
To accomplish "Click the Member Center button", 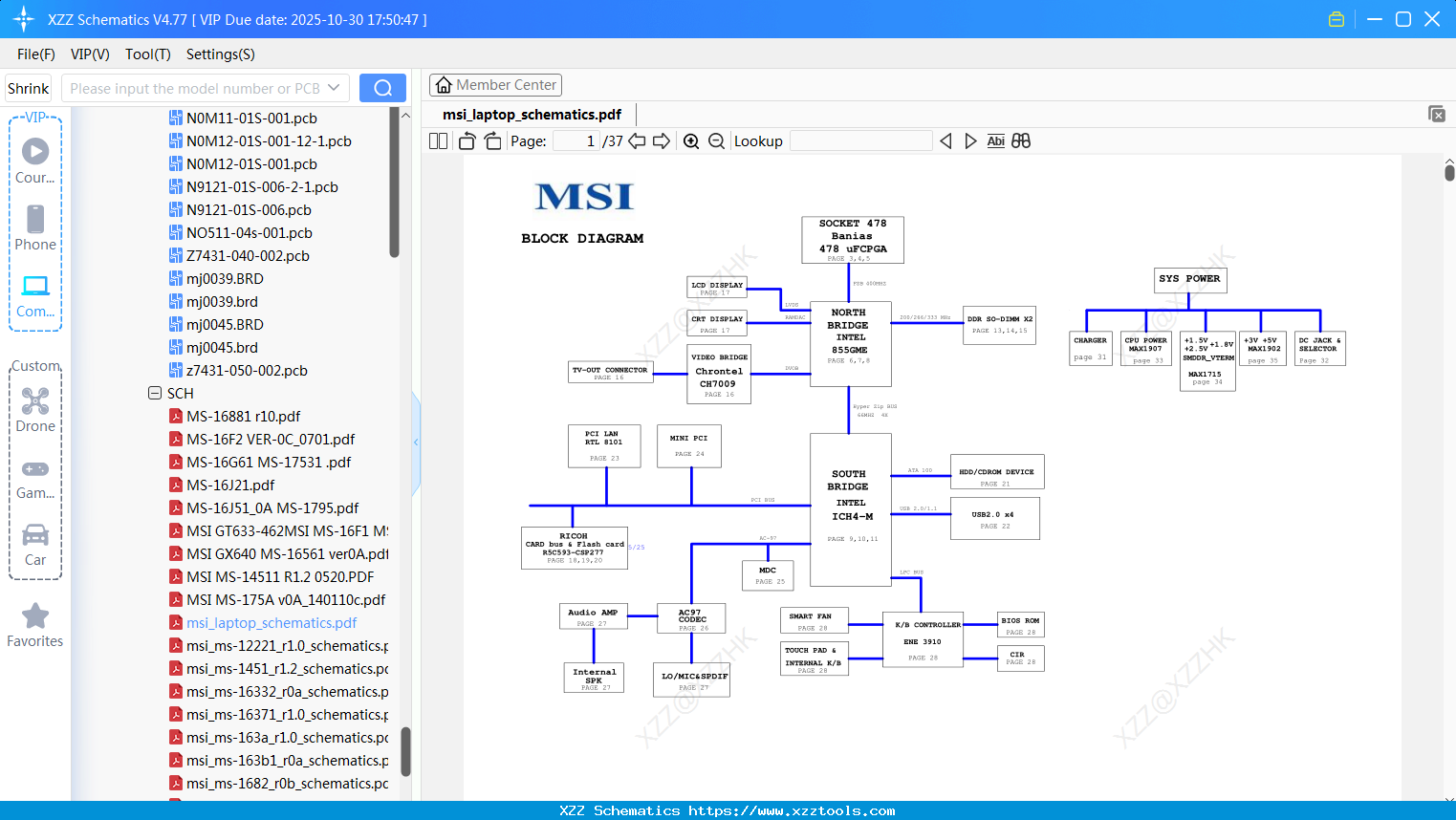I will [x=495, y=85].
